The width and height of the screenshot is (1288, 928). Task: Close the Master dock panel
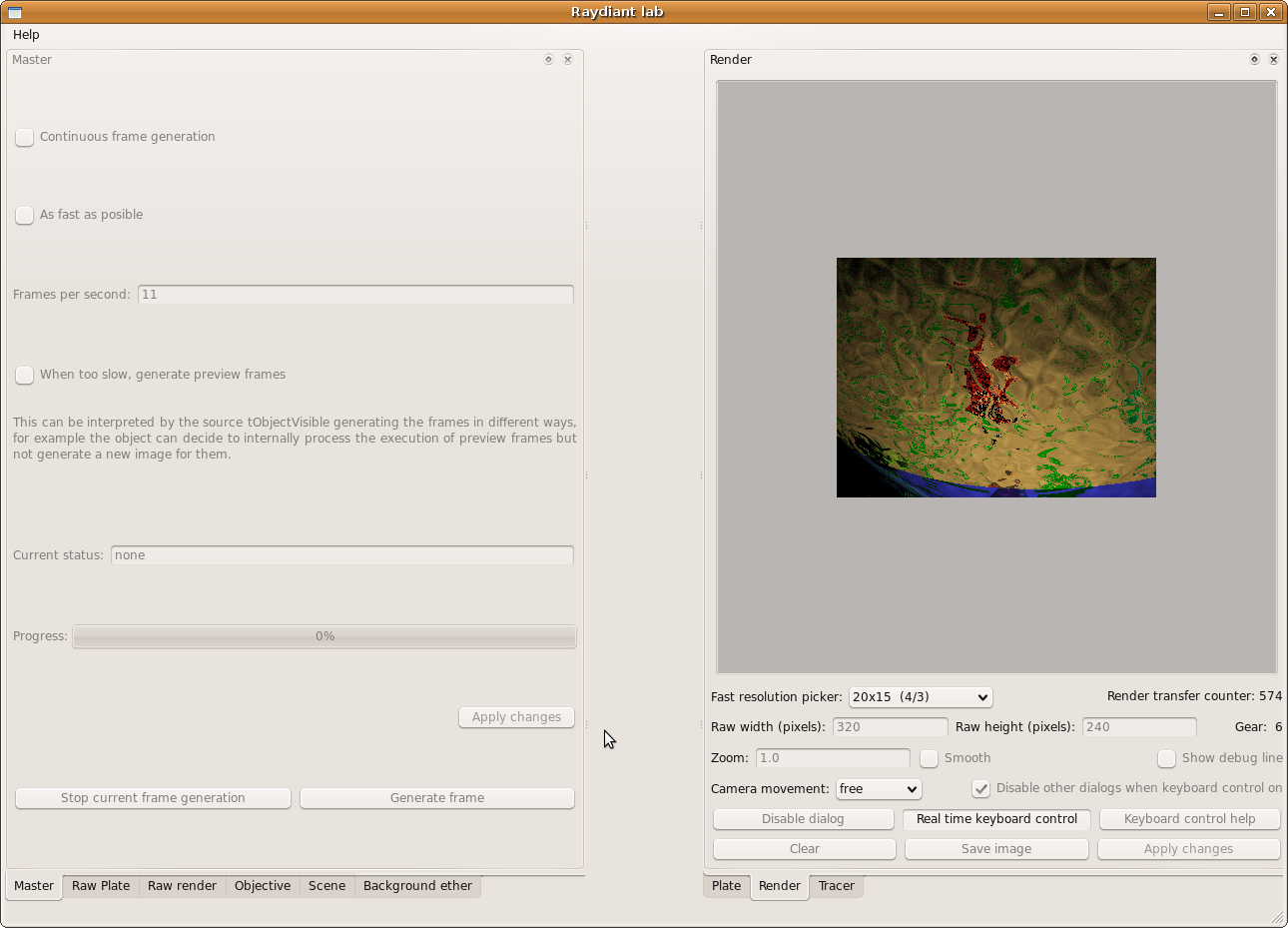click(x=568, y=60)
